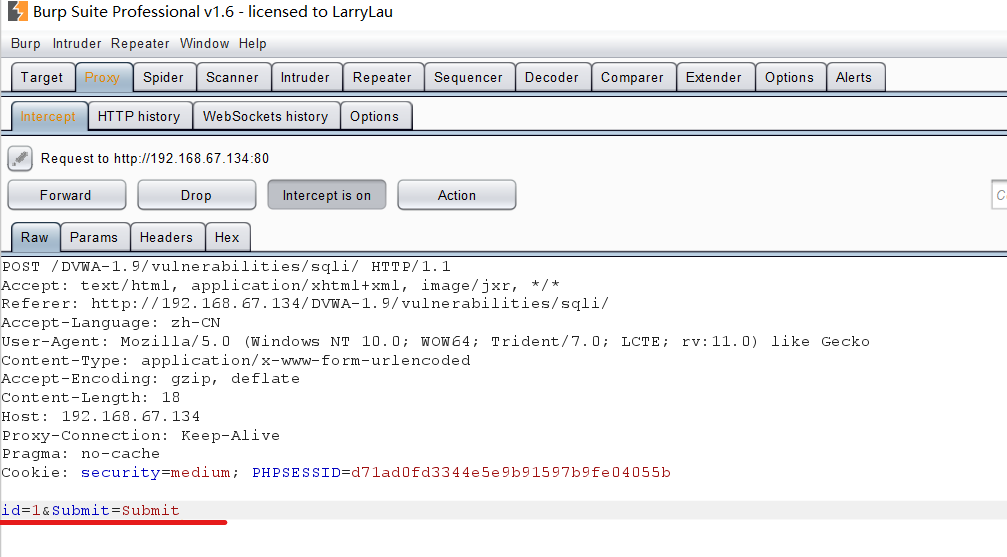Screen dimensions: 1007x557
Task: Click the Content-Length: 18 line
Action: coord(91,398)
